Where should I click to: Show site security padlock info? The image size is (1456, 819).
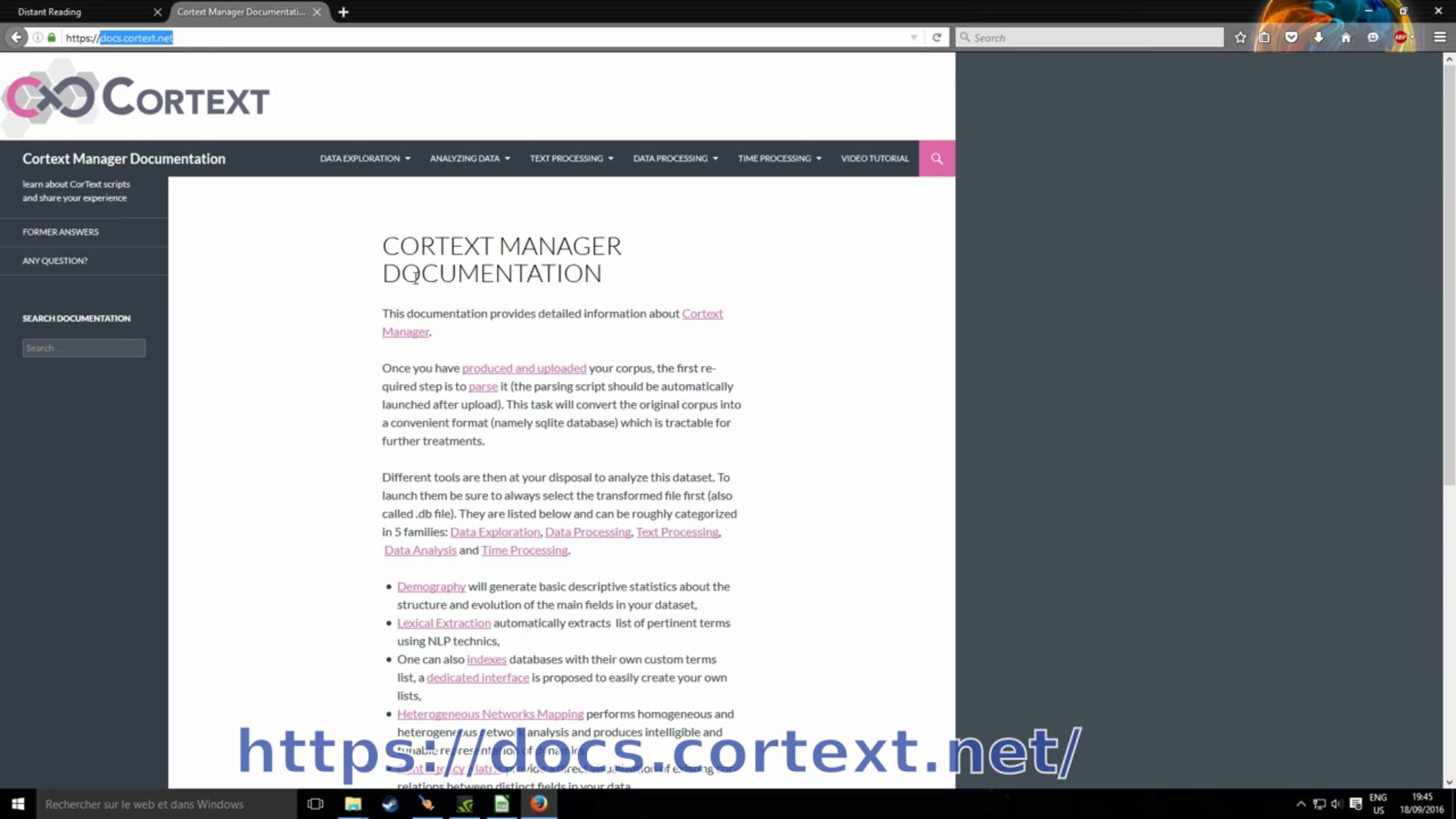click(x=52, y=38)
